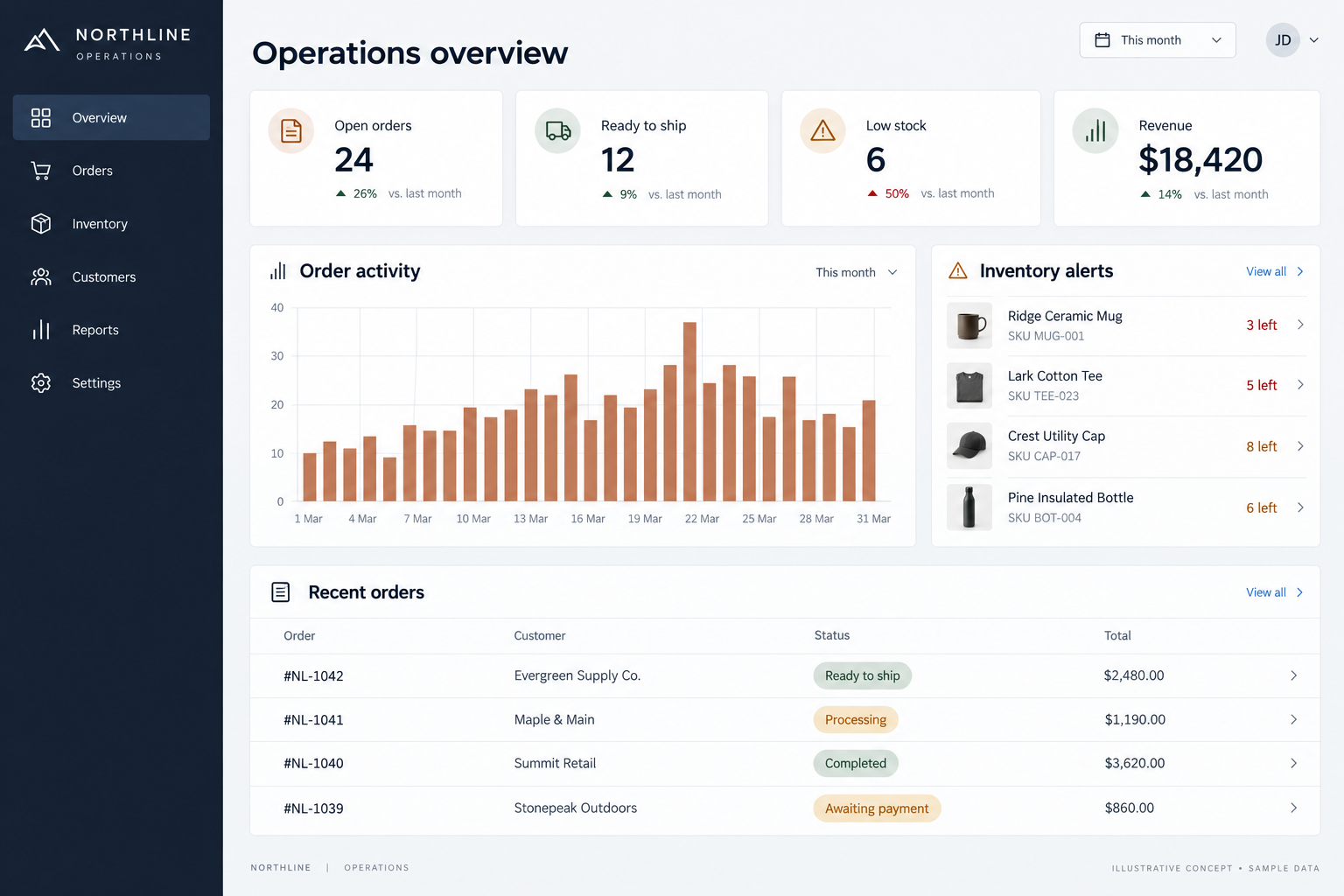Viewport: 1344px width, 896px height.
Task: Open Settings from the sidebar
Action: 111,383
